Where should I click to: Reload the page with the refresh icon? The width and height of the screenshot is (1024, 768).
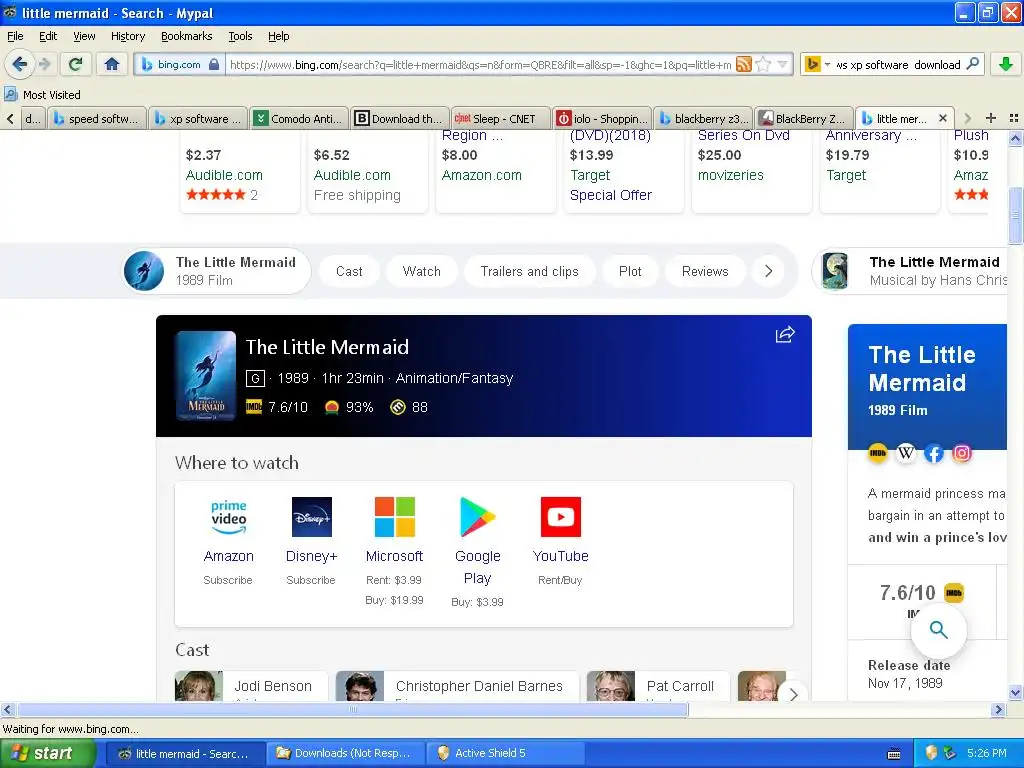click(76, 64)
